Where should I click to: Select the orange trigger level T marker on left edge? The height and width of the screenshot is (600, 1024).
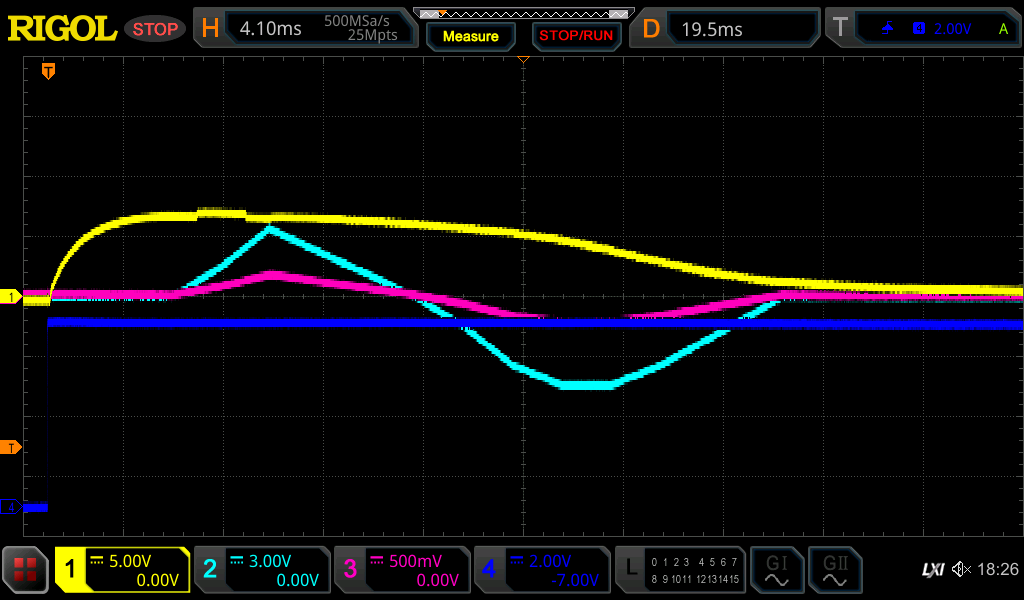coord(11,447)
